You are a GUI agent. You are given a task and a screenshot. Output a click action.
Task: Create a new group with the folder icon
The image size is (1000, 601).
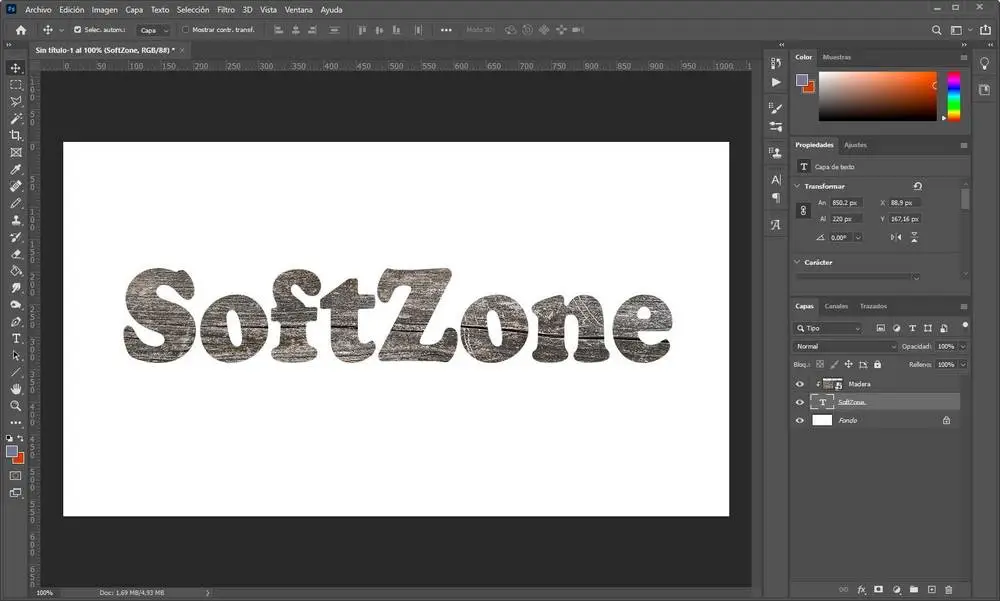(914, 590)
